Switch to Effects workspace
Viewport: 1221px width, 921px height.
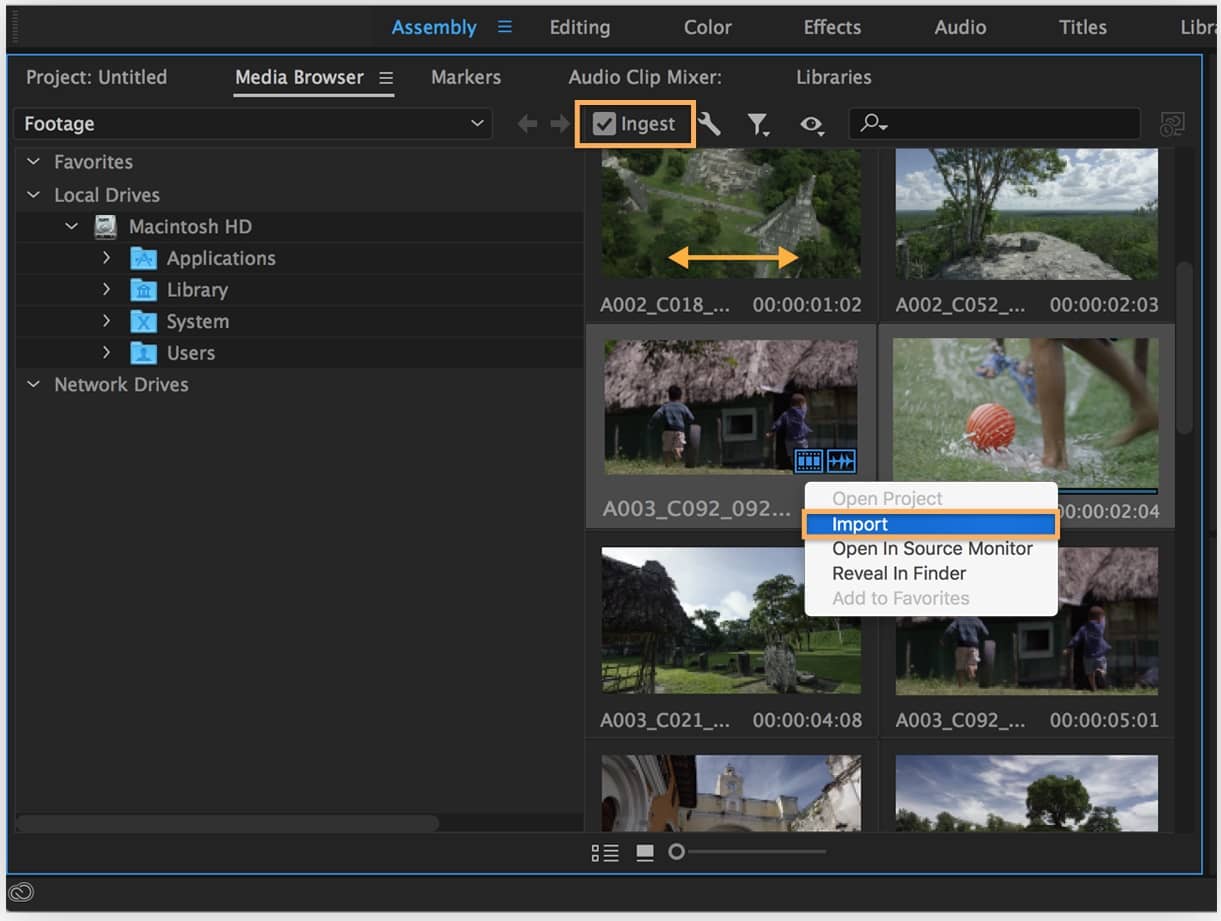[832, 27]
